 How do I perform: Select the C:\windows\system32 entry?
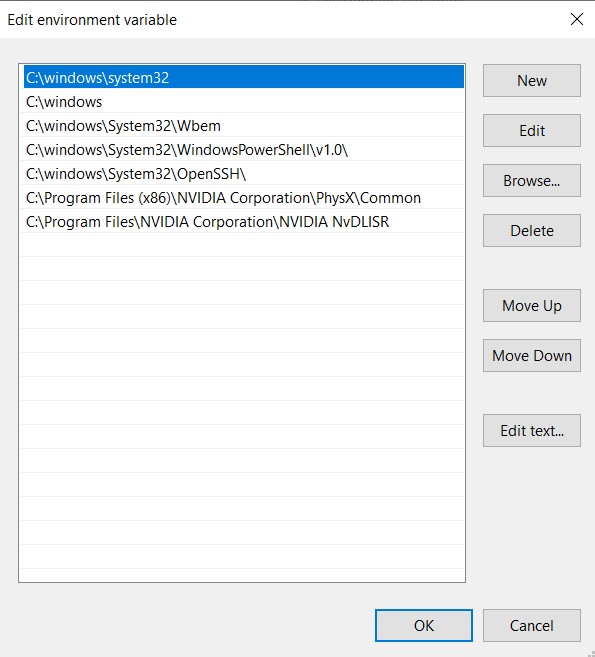click(x=244, y=77)
